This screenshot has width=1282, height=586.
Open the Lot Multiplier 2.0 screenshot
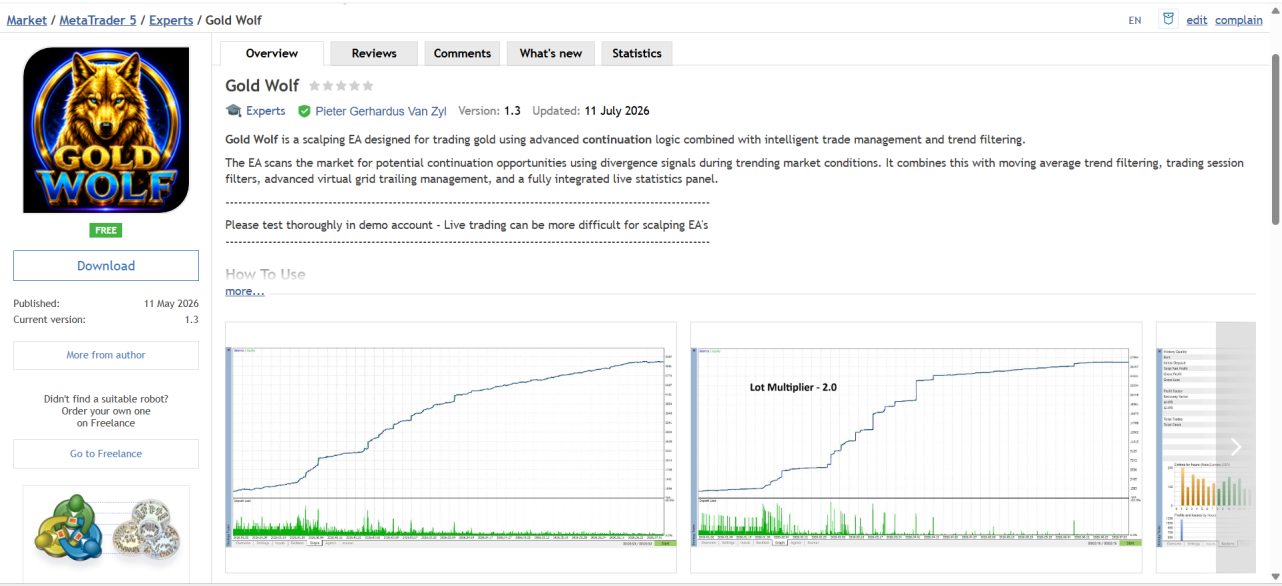(x=916, y=447)
